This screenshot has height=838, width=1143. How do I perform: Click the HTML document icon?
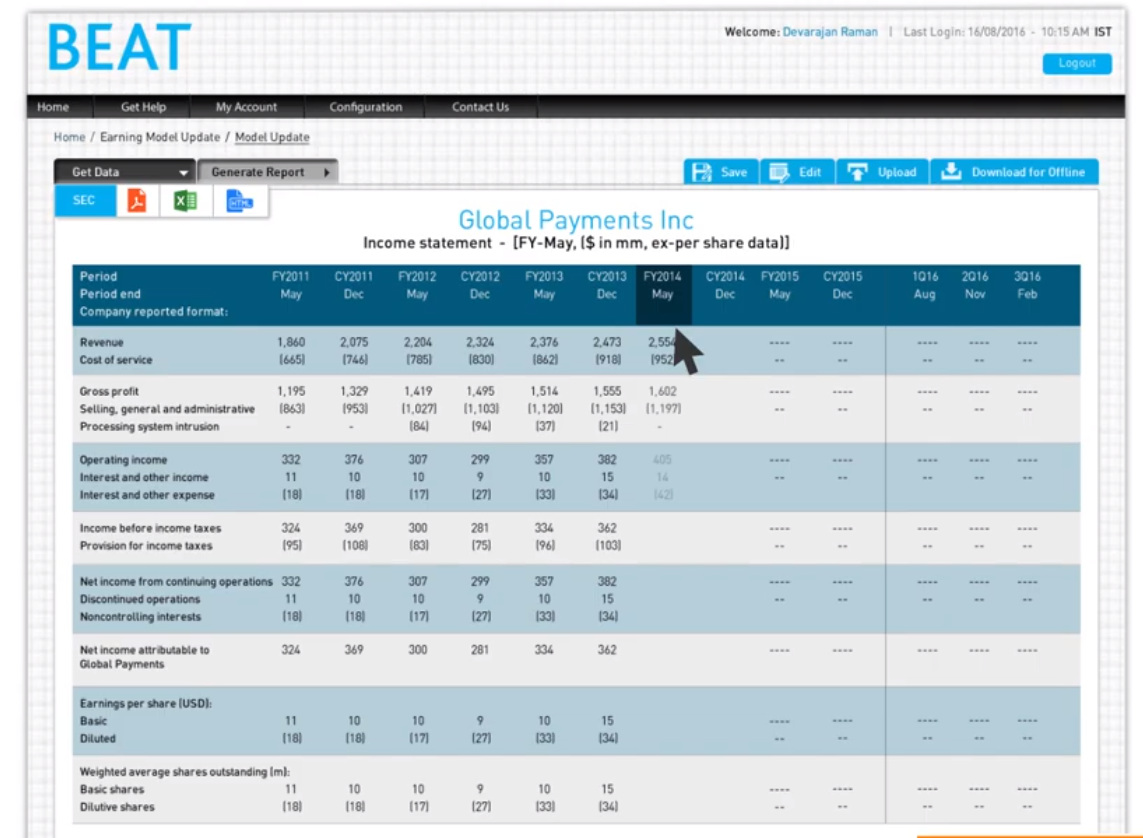coord(238,201)
